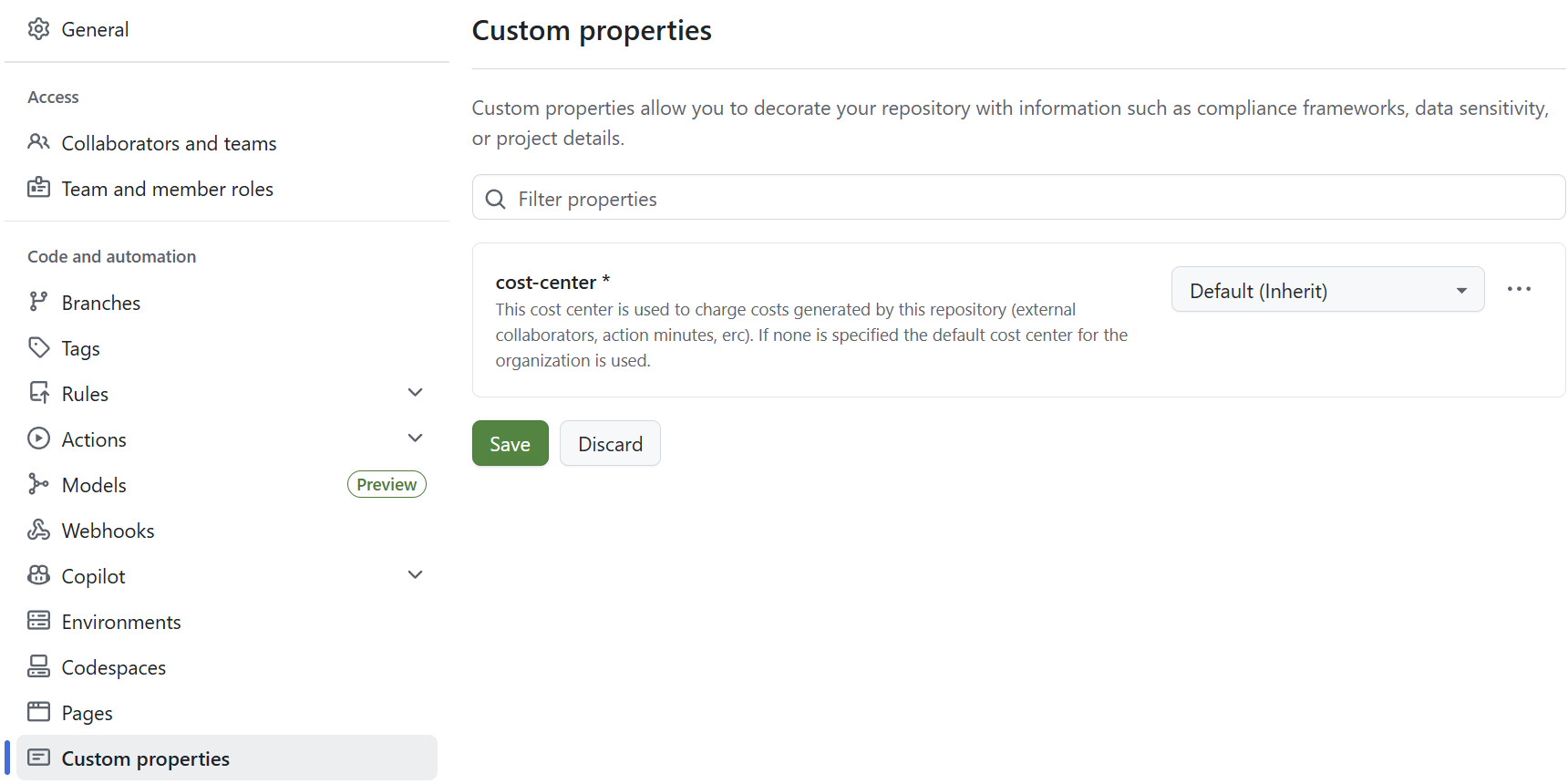This screenshot has height=784, width=1568.
Task: Click the search magnifier icon
Action: click(495, 199)
